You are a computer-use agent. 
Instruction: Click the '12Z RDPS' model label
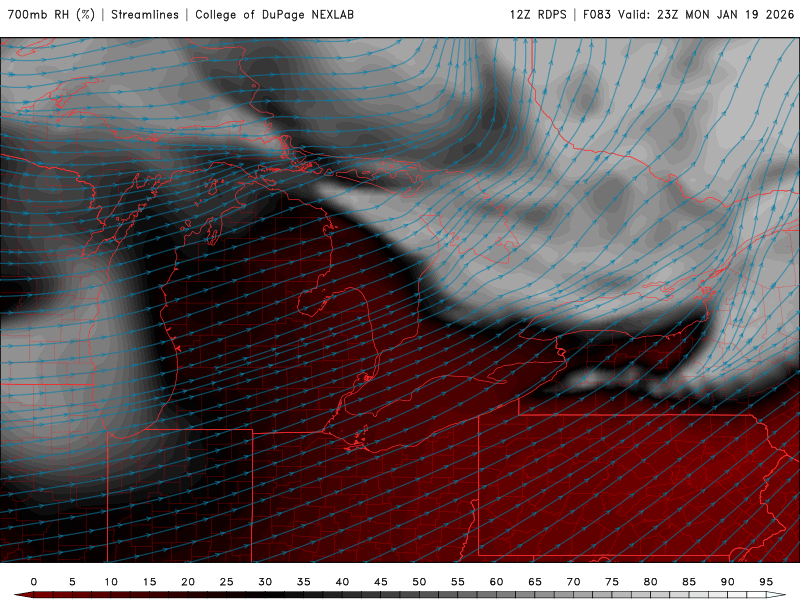(538, 15)
